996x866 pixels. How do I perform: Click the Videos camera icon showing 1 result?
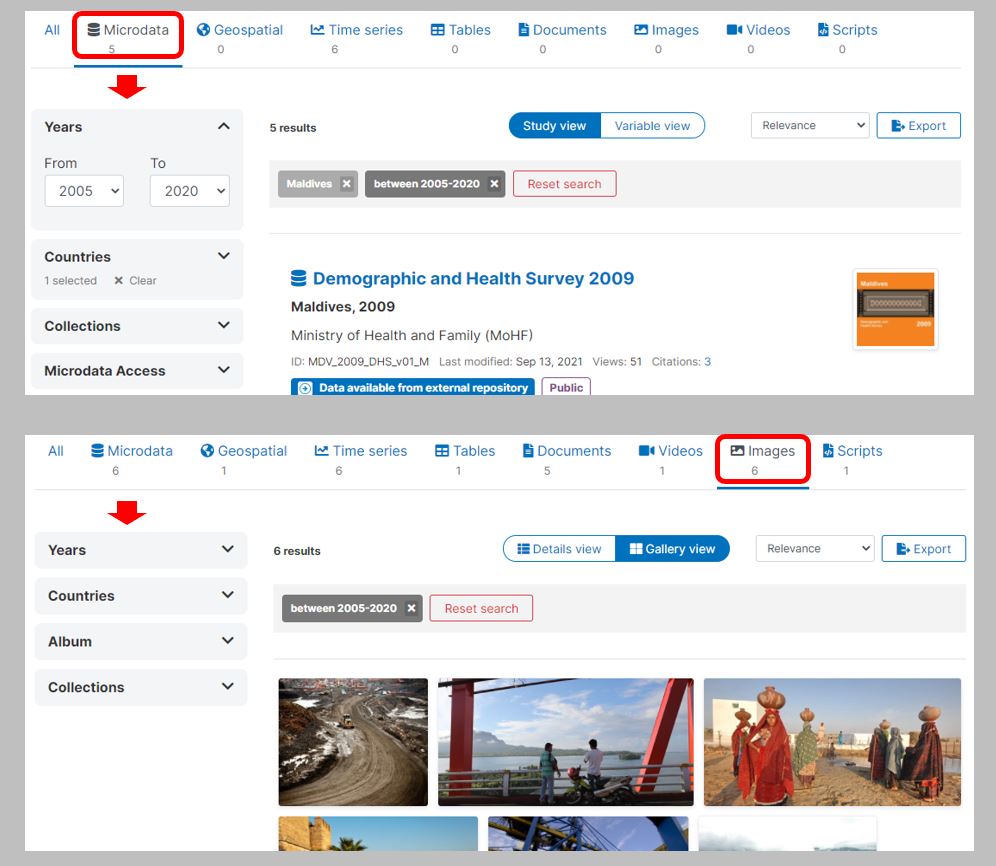pos(646,451)
